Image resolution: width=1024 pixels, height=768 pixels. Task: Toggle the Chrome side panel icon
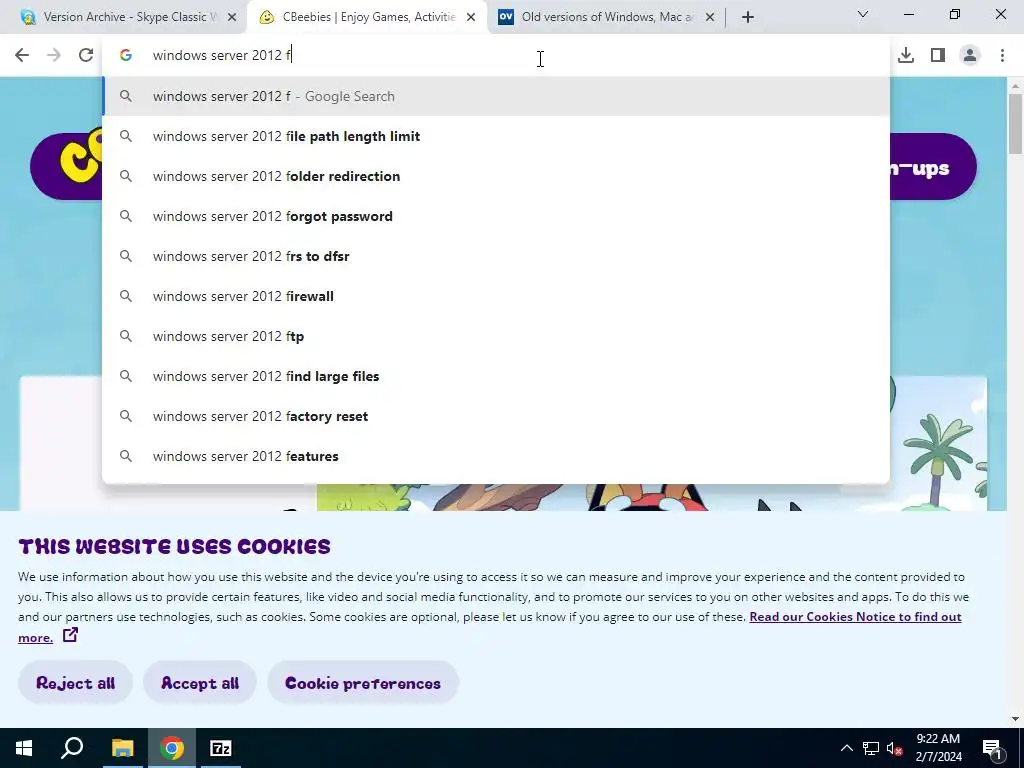[938, 56]
